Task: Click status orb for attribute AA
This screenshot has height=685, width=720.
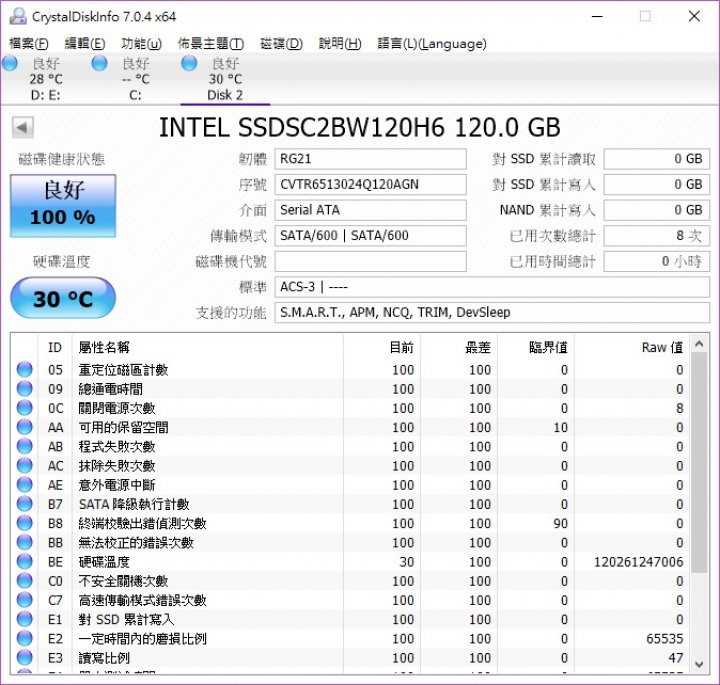Action: pyautogui.click(x=25, y=427)
